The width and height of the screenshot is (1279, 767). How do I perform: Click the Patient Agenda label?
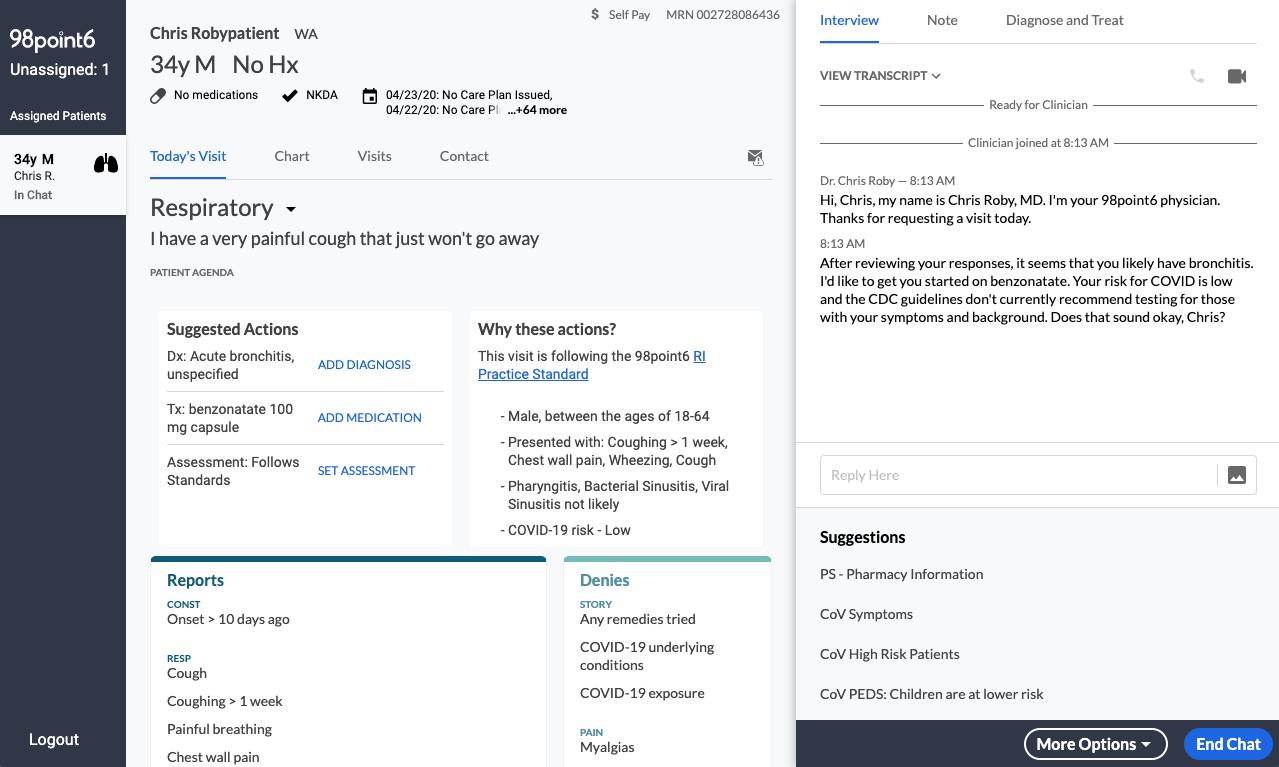(192, 272)
